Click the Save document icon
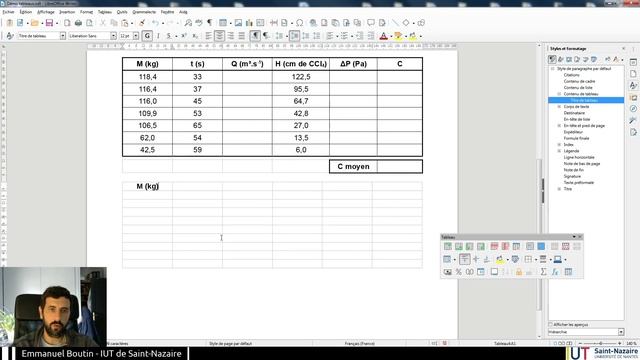This screenshot has height=360, width=640. (x=49, y=23)
